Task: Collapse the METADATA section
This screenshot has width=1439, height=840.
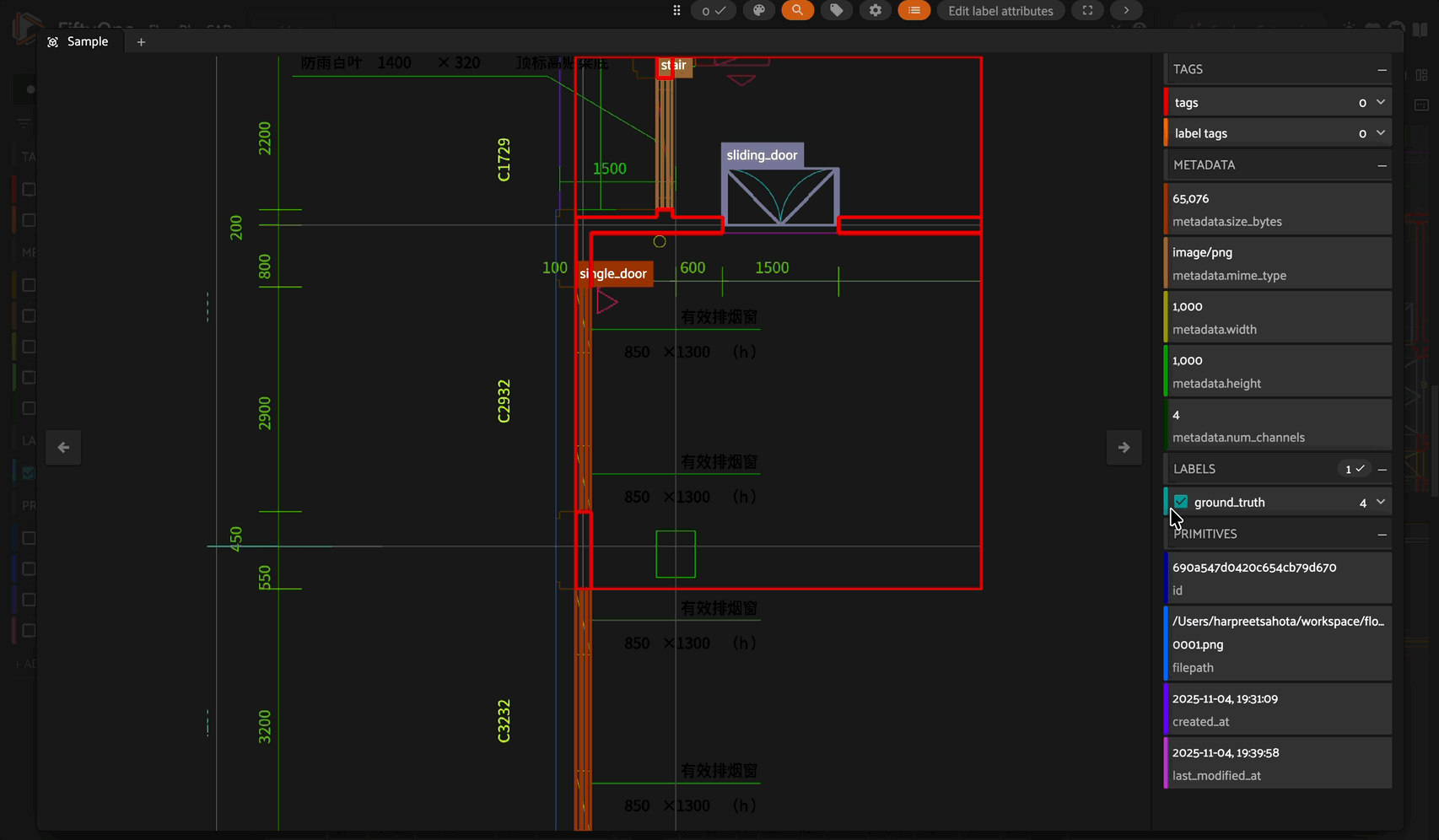Action: 1382,165
